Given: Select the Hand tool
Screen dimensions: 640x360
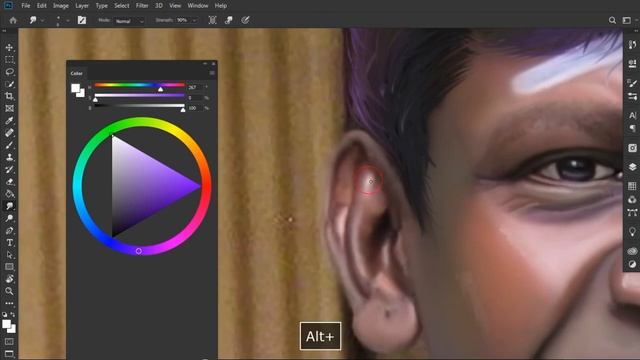Looking at the screenshot, I should [9, 279].
